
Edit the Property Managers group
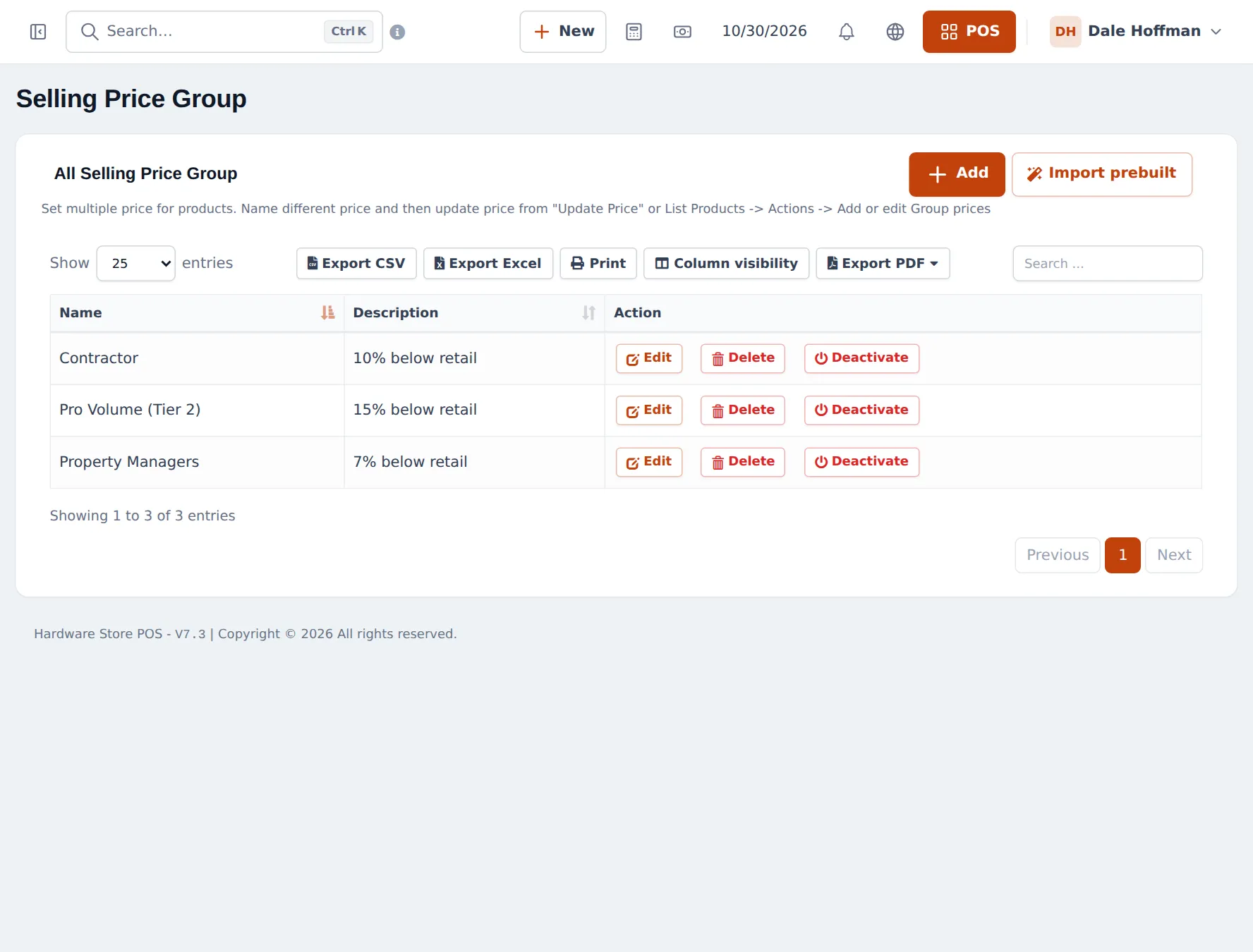tap(648, 462)
